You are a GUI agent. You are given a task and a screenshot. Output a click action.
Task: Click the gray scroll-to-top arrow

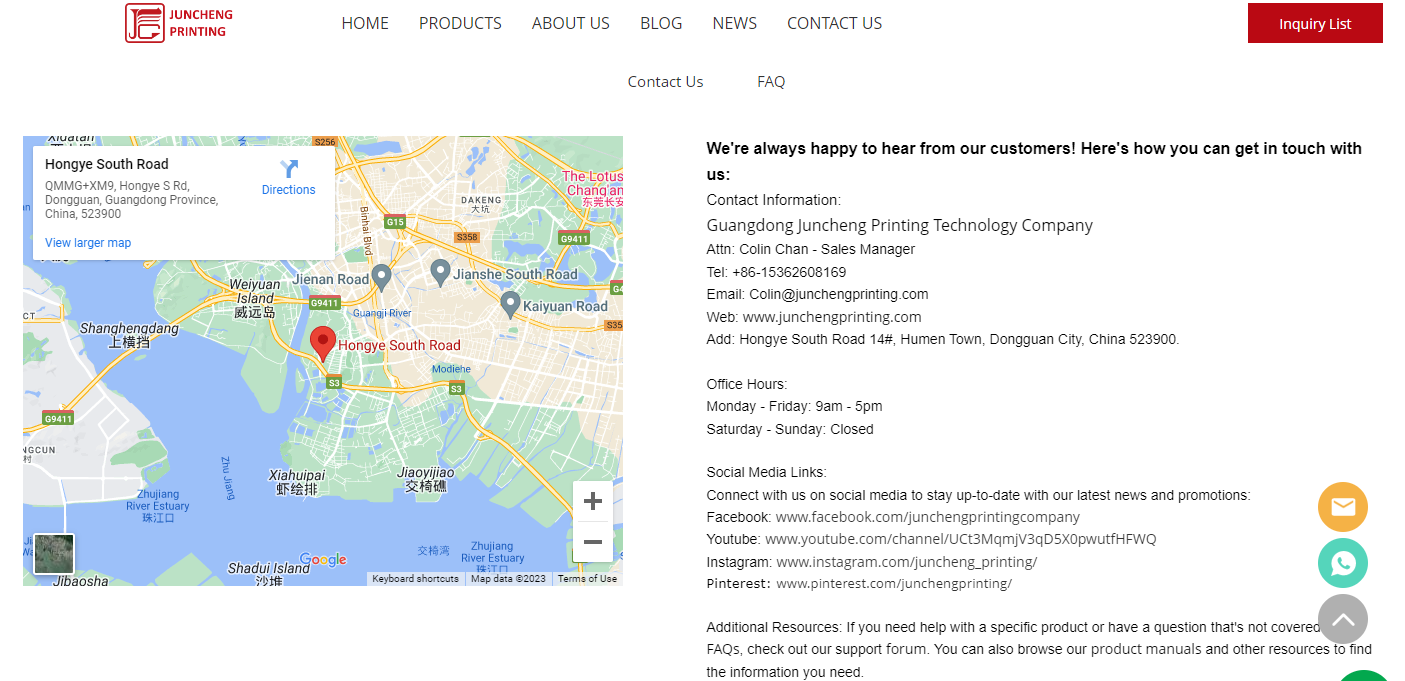tap(1342, 619)
